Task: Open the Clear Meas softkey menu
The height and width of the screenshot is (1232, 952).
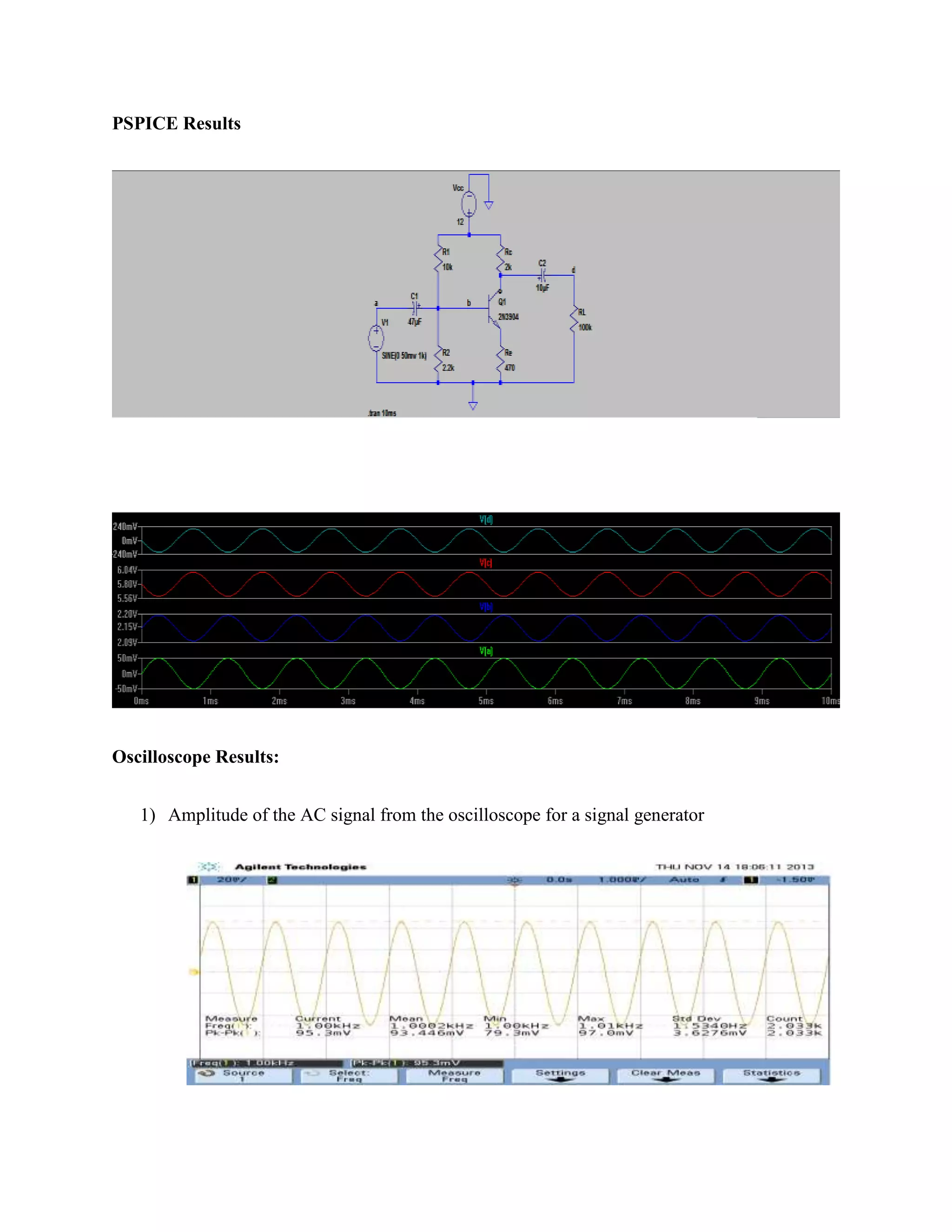Action: [x=666, y=1076]
